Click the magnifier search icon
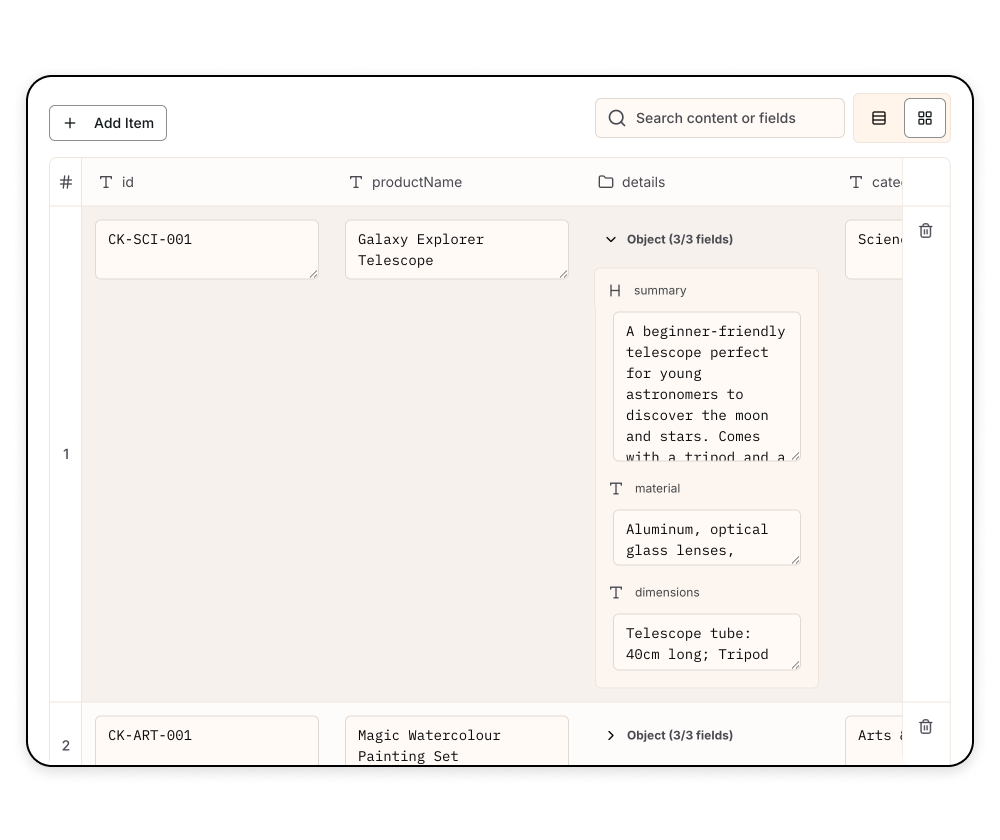 pos(617,118)
